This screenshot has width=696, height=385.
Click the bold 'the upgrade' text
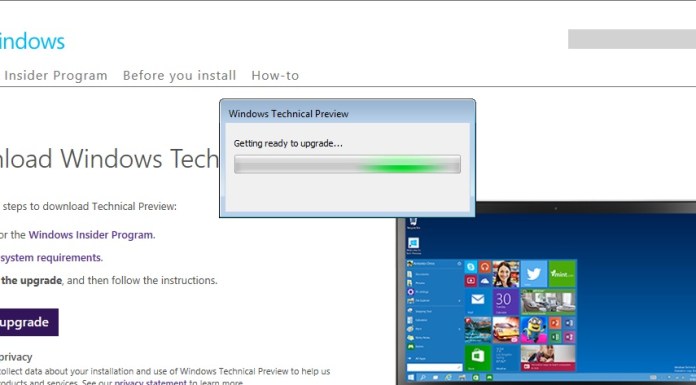click(32, 281)
